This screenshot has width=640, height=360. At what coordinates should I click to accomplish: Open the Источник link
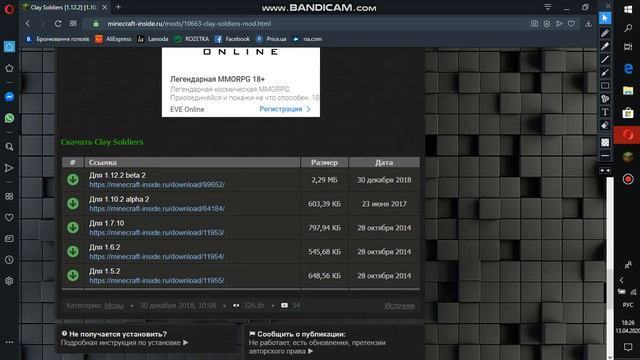point(400,305)
